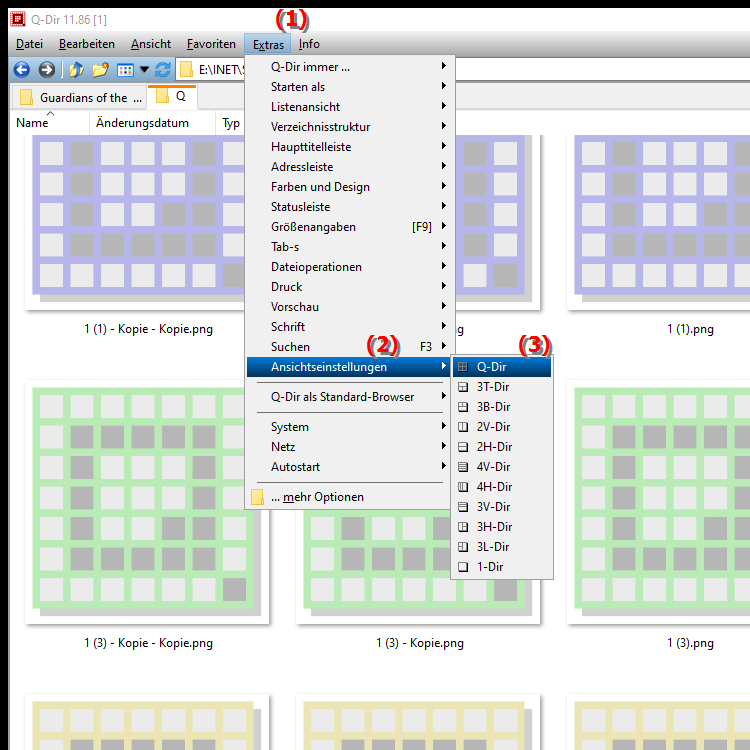Click the 2V-Dir layout icon
Screen dimensions: 750x750
(463, 427)
